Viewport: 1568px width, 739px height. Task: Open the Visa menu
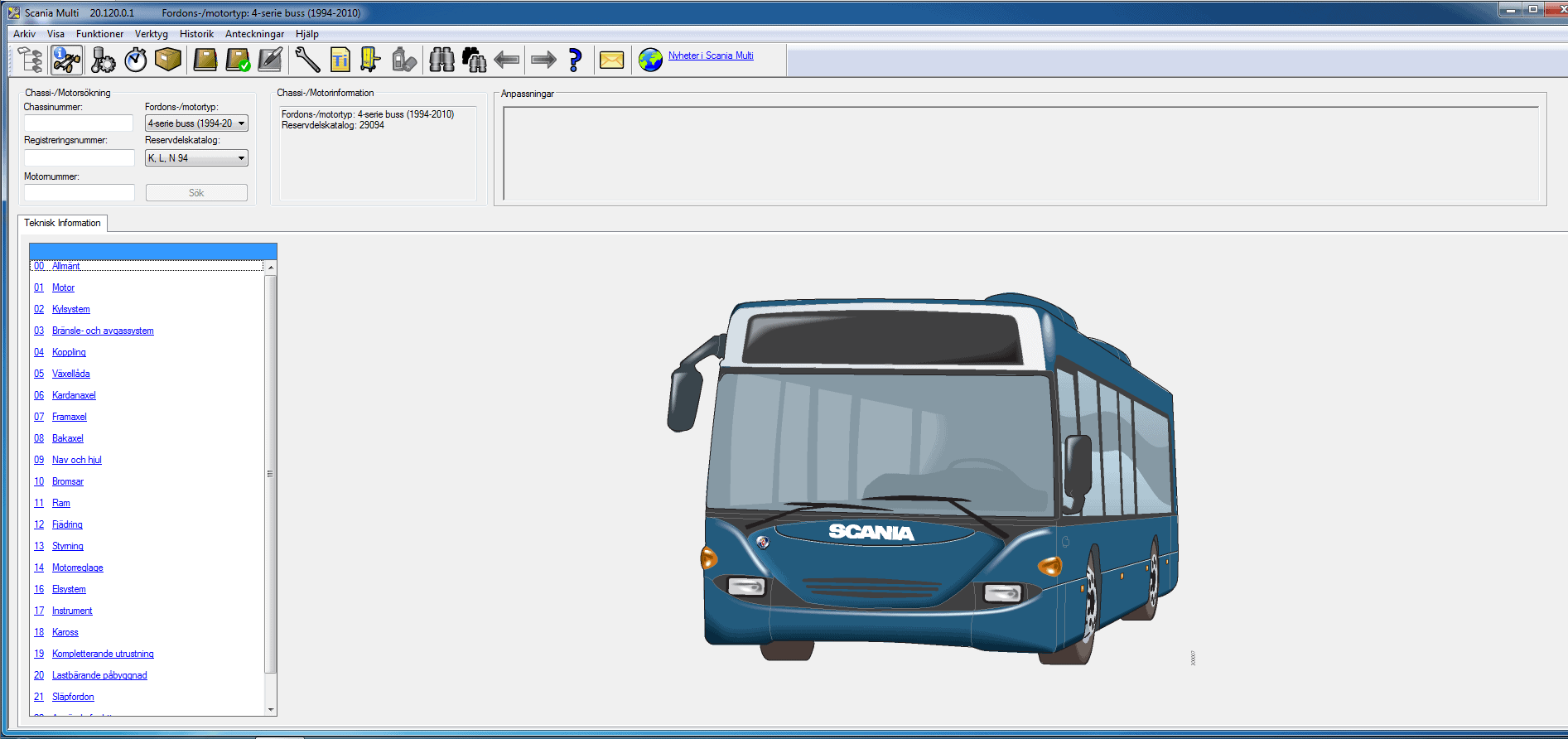click(x=55, y=34)
